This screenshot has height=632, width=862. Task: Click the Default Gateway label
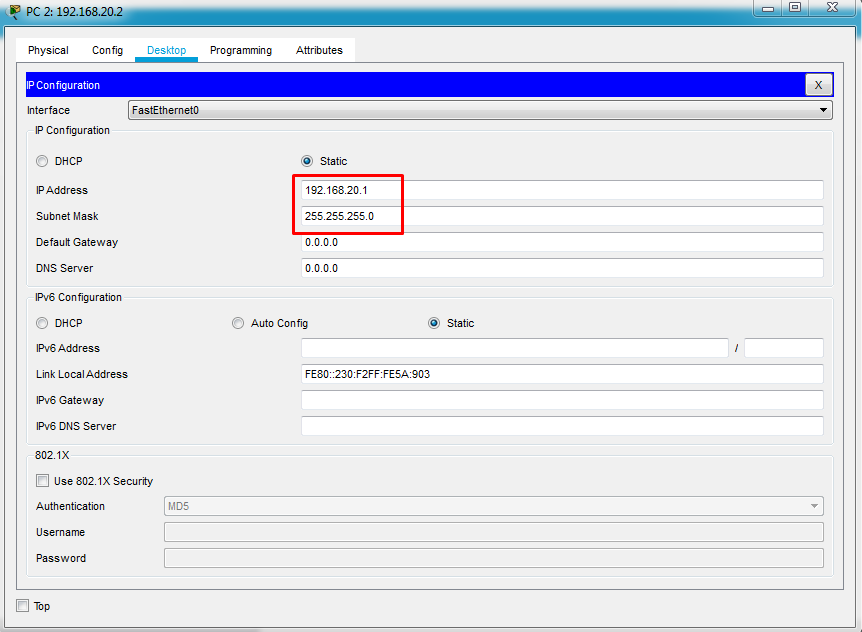pyautogui.click(x=77, y=242)
